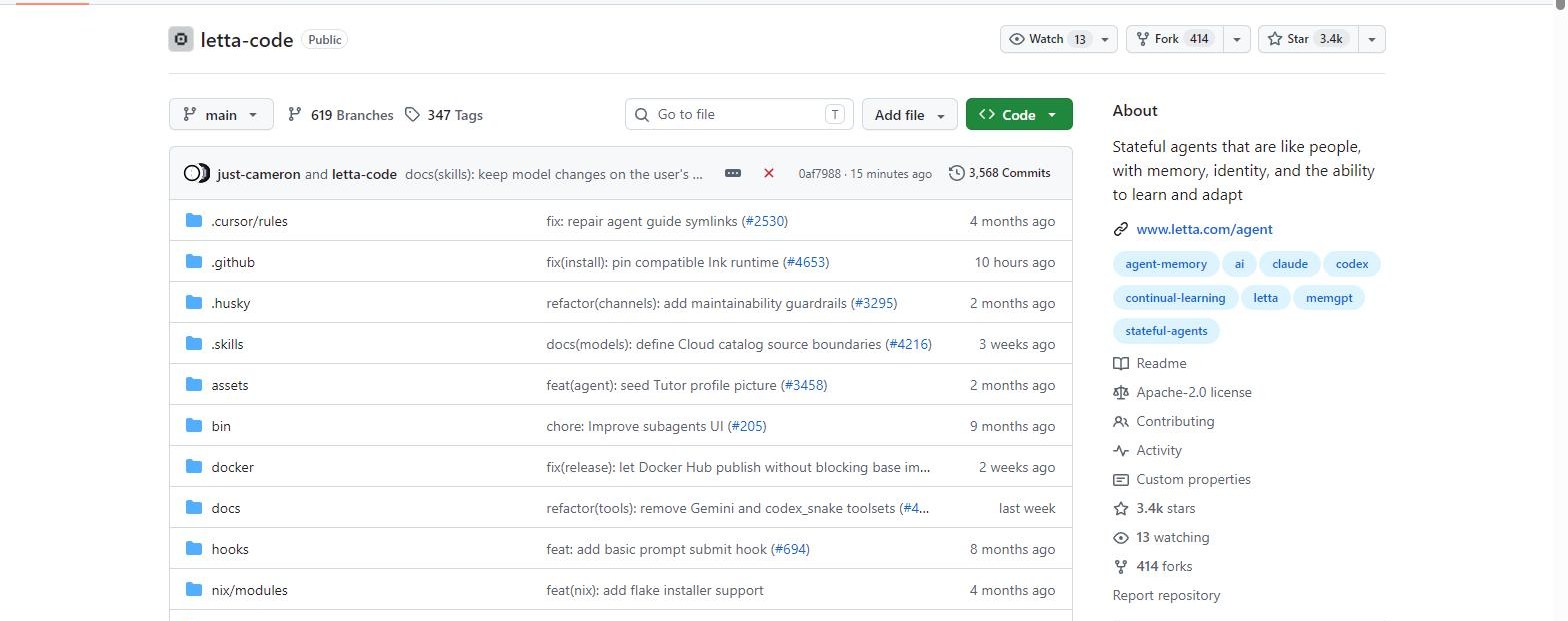Open the docker folder name link
Image resolution: width=1568 pixels, height=621 pixels.
233,467
